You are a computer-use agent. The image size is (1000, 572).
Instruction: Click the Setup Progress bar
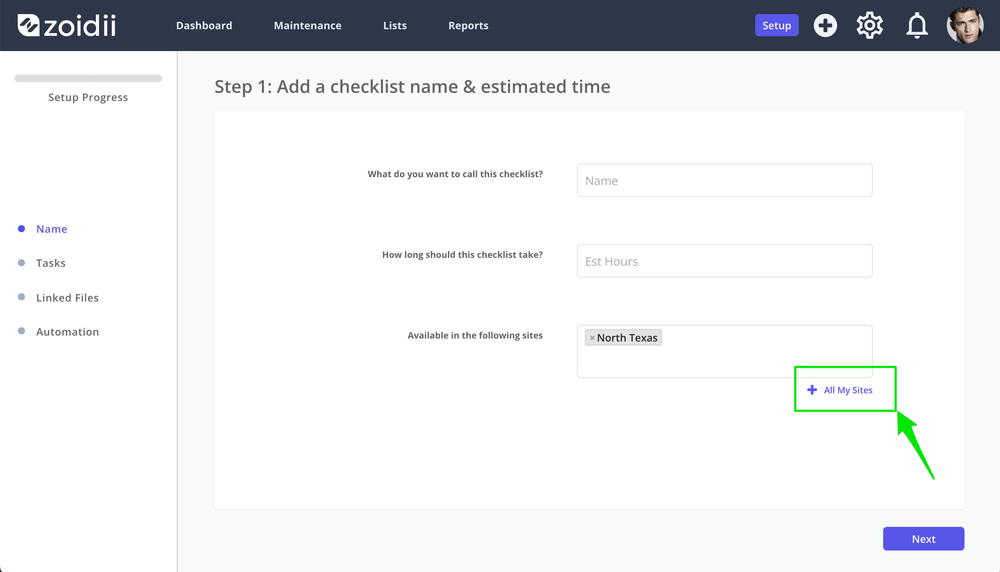coord(88,78)
